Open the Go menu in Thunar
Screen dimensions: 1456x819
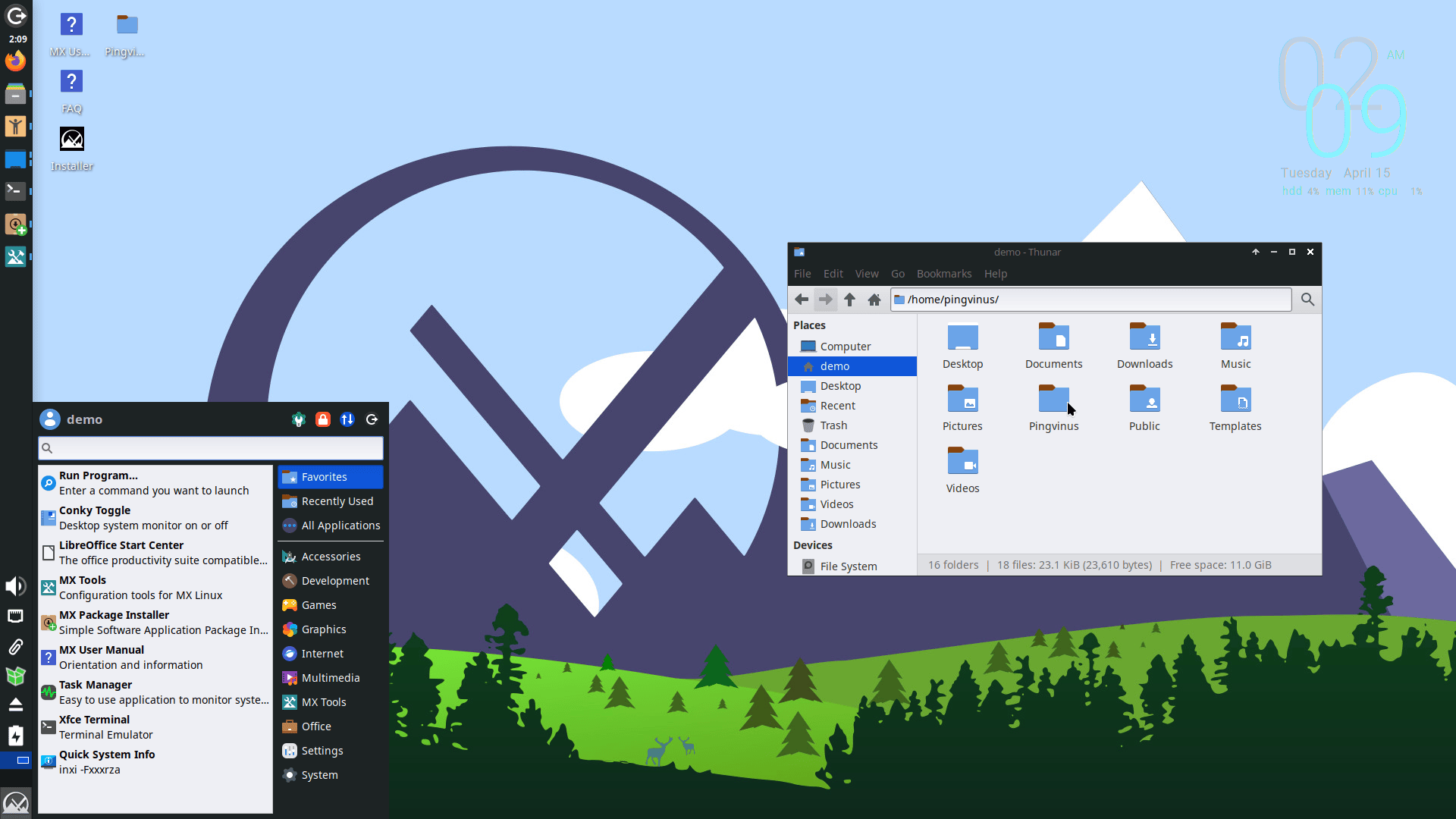click(898, 274)
